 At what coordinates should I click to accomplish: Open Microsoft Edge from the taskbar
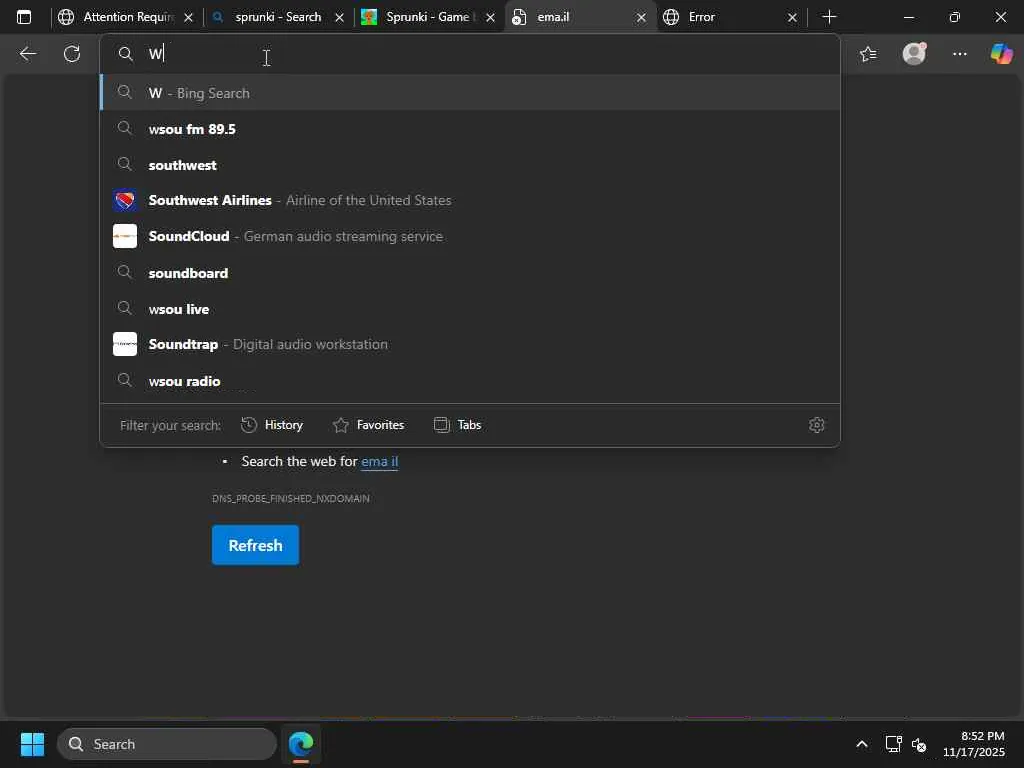[301, 744]
